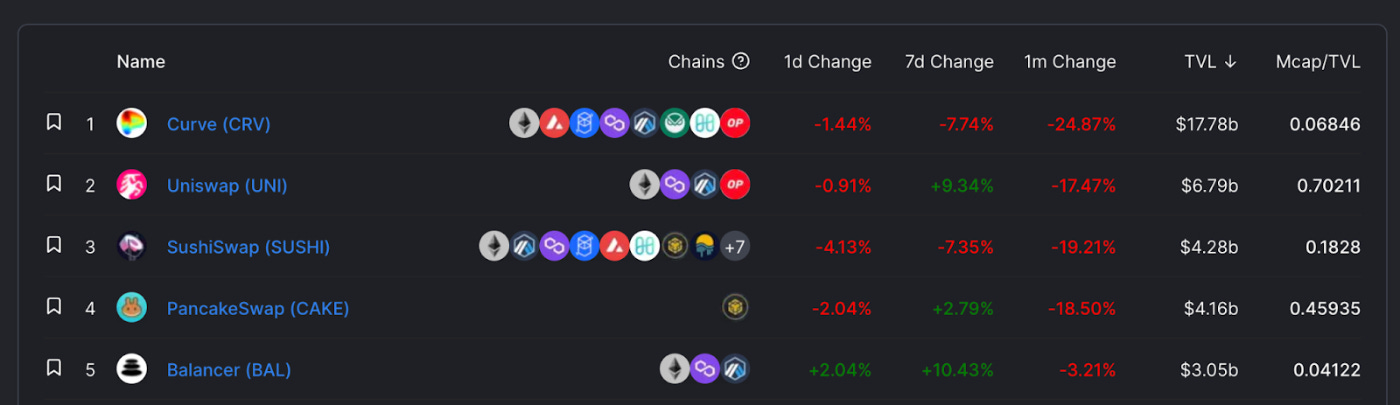
Task: Sort by the 1d Change column header
Action: coord(827,62)
